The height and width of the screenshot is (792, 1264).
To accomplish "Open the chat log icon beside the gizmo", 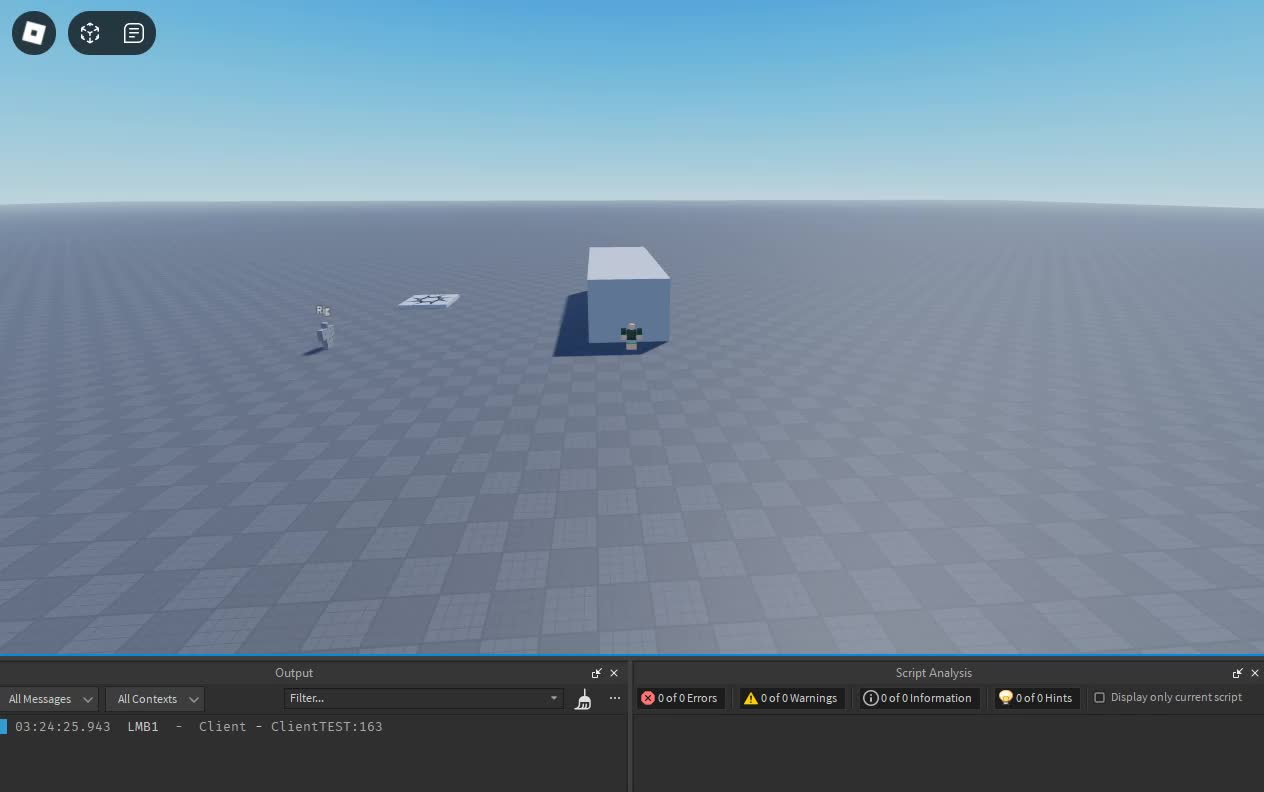I will point(133,32).
